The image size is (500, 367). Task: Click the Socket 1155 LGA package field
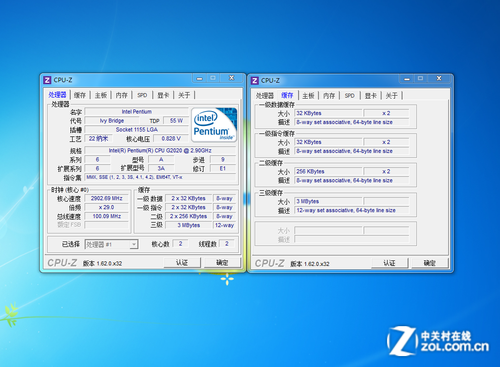(x=137, y=130)
